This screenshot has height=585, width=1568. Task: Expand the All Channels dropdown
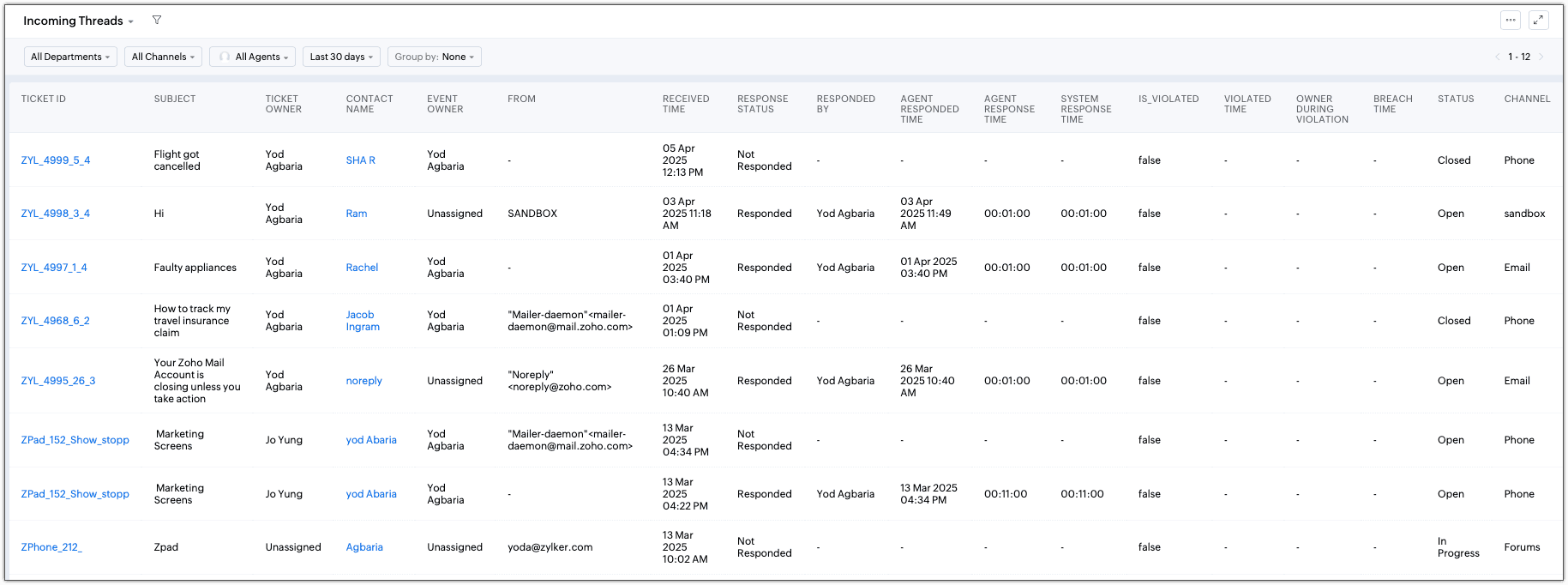[163, 57]
